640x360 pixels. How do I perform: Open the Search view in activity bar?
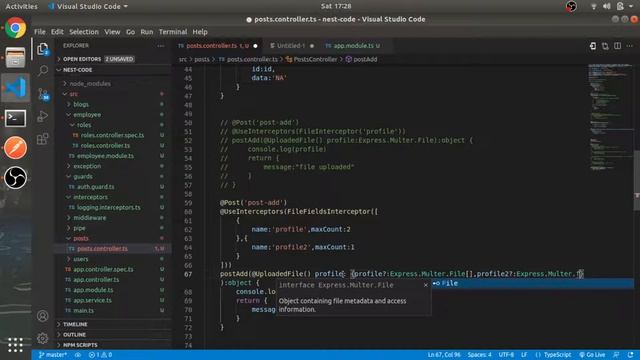point(43,71)
